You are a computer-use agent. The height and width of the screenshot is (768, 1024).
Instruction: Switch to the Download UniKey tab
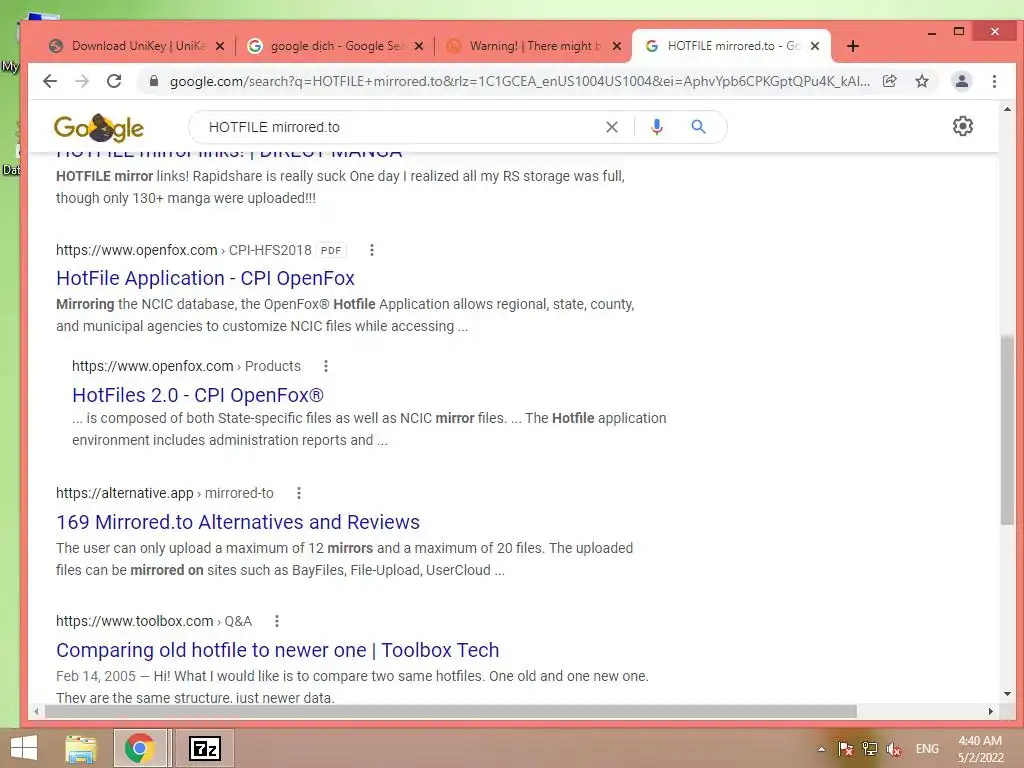(x=135, y=46)
